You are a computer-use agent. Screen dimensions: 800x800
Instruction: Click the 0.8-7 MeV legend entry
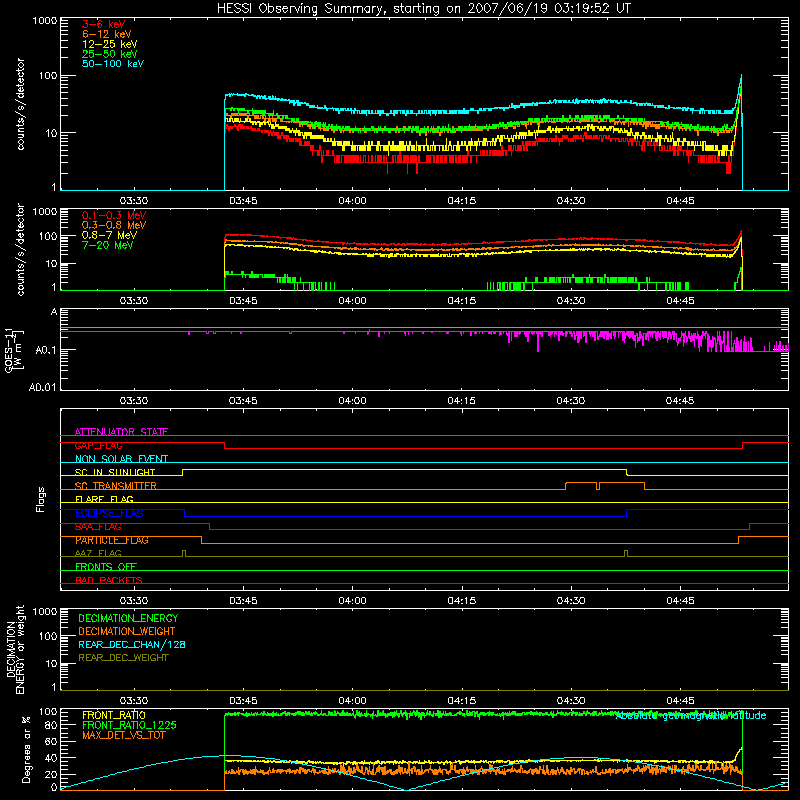point(109,235)
